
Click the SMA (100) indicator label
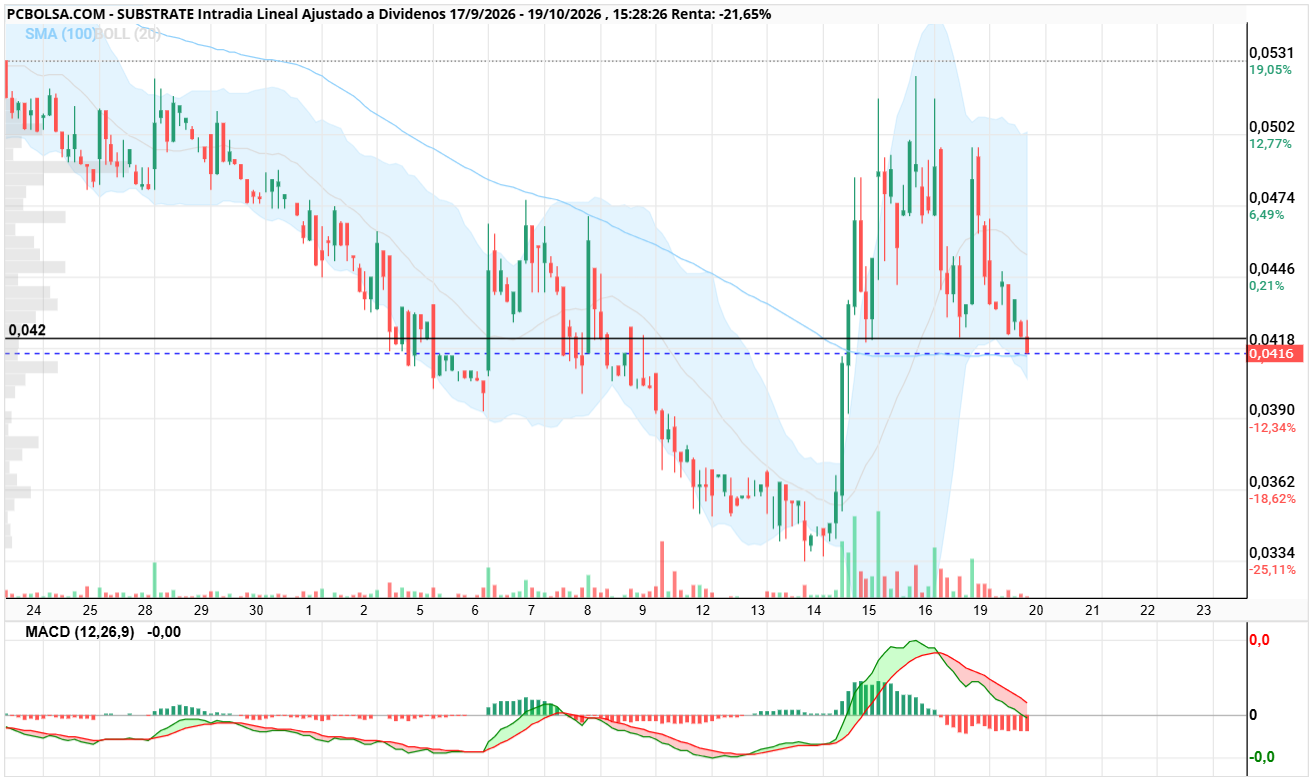point(59,33)
